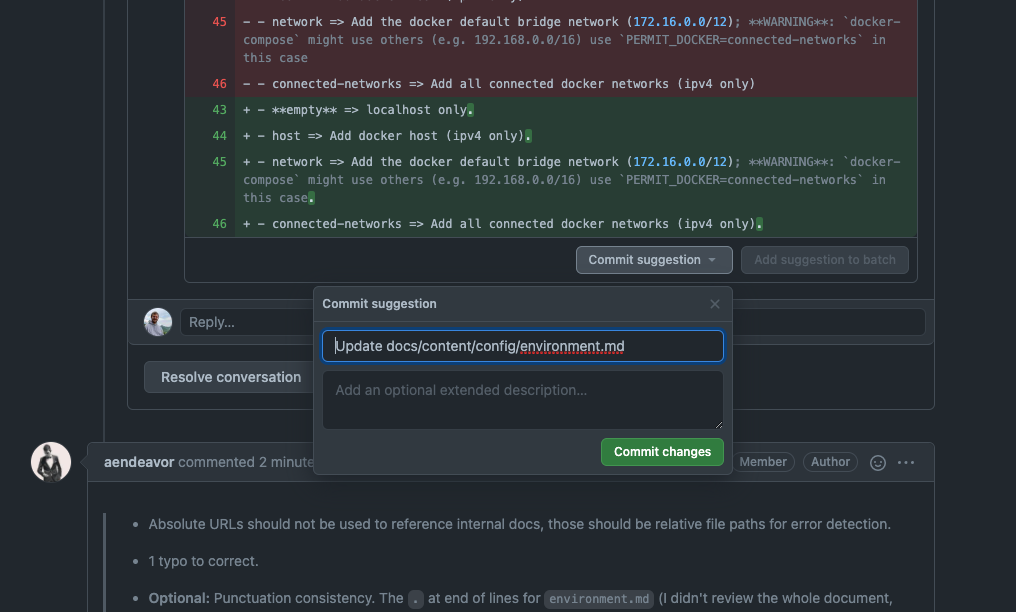Click the '**empty** => localhost only.' added line
Image resolution: width=1016 pixels, height=612 pixels.
click(x=358, y=110)
